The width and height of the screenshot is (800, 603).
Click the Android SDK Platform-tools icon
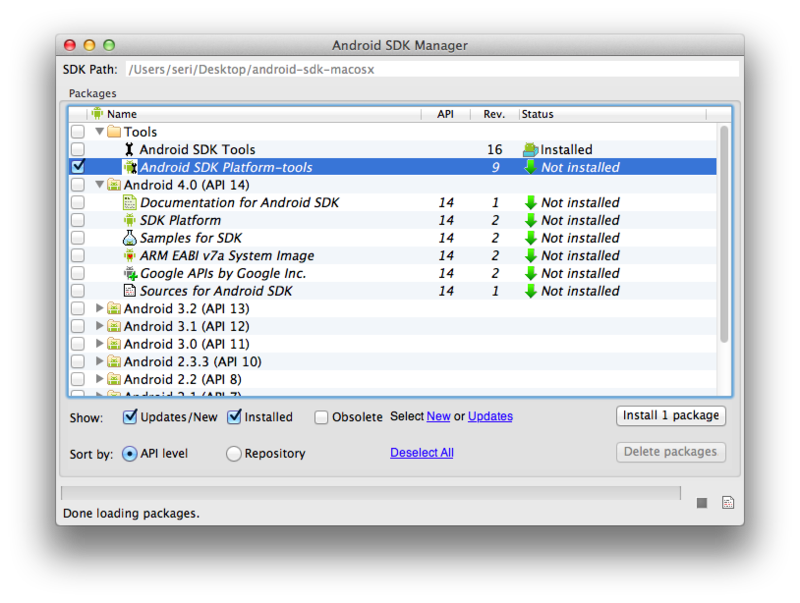click(x=130, y=167)
